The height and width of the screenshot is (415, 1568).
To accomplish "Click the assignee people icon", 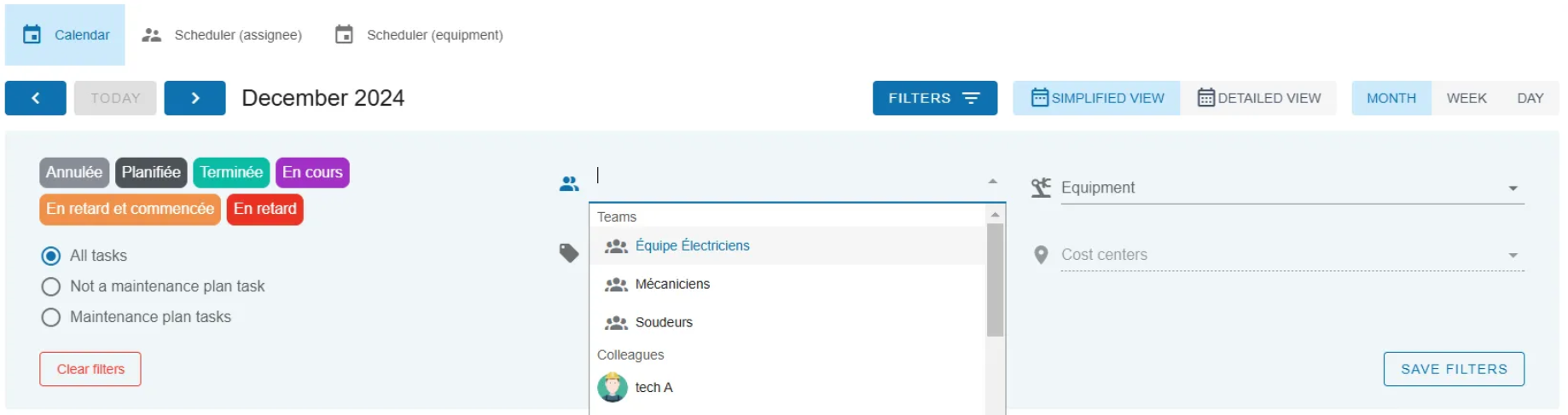I will pos(569,183).
